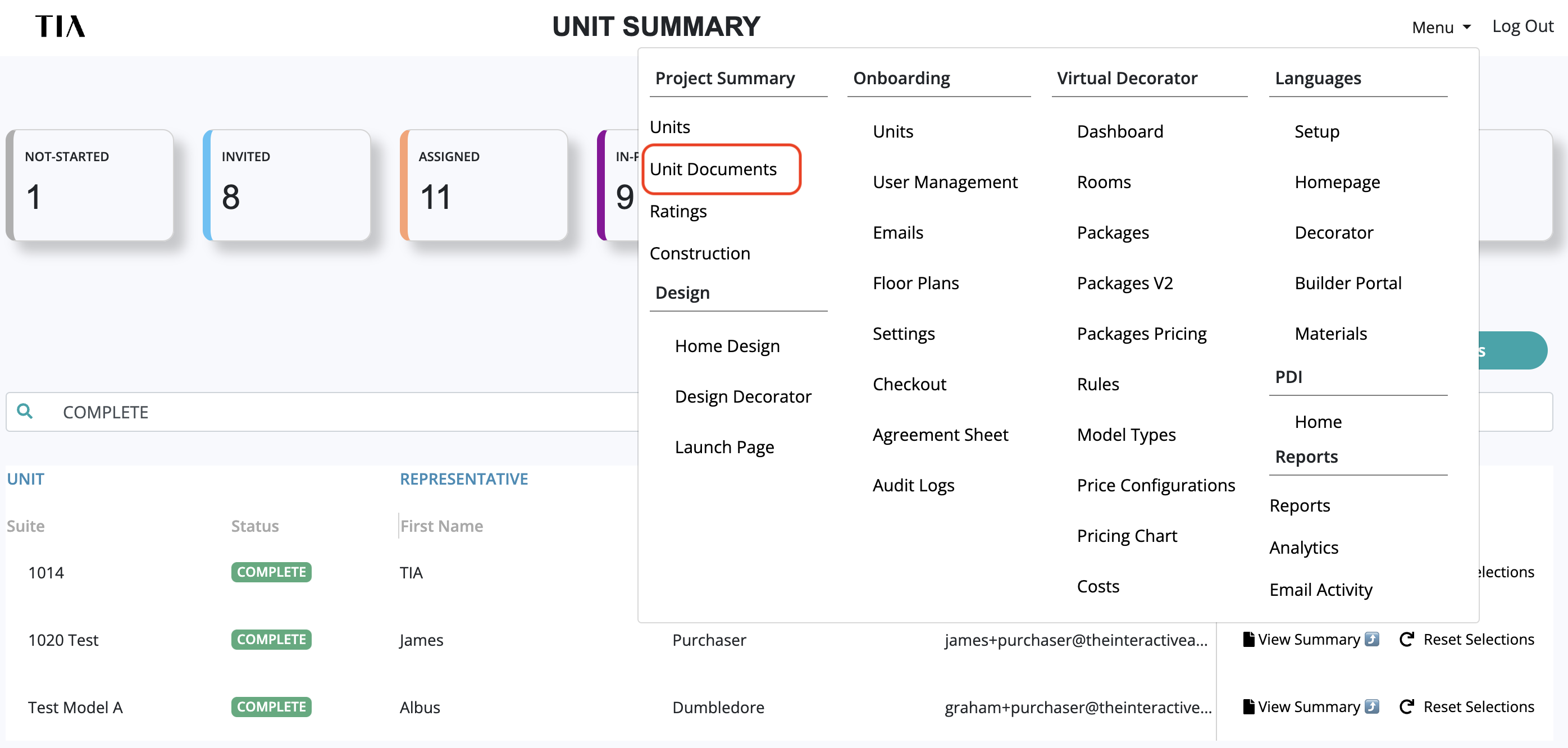Open Home under PDI
The width and height of the screenshot is (1568, 748).
[x=1318, y=422]
